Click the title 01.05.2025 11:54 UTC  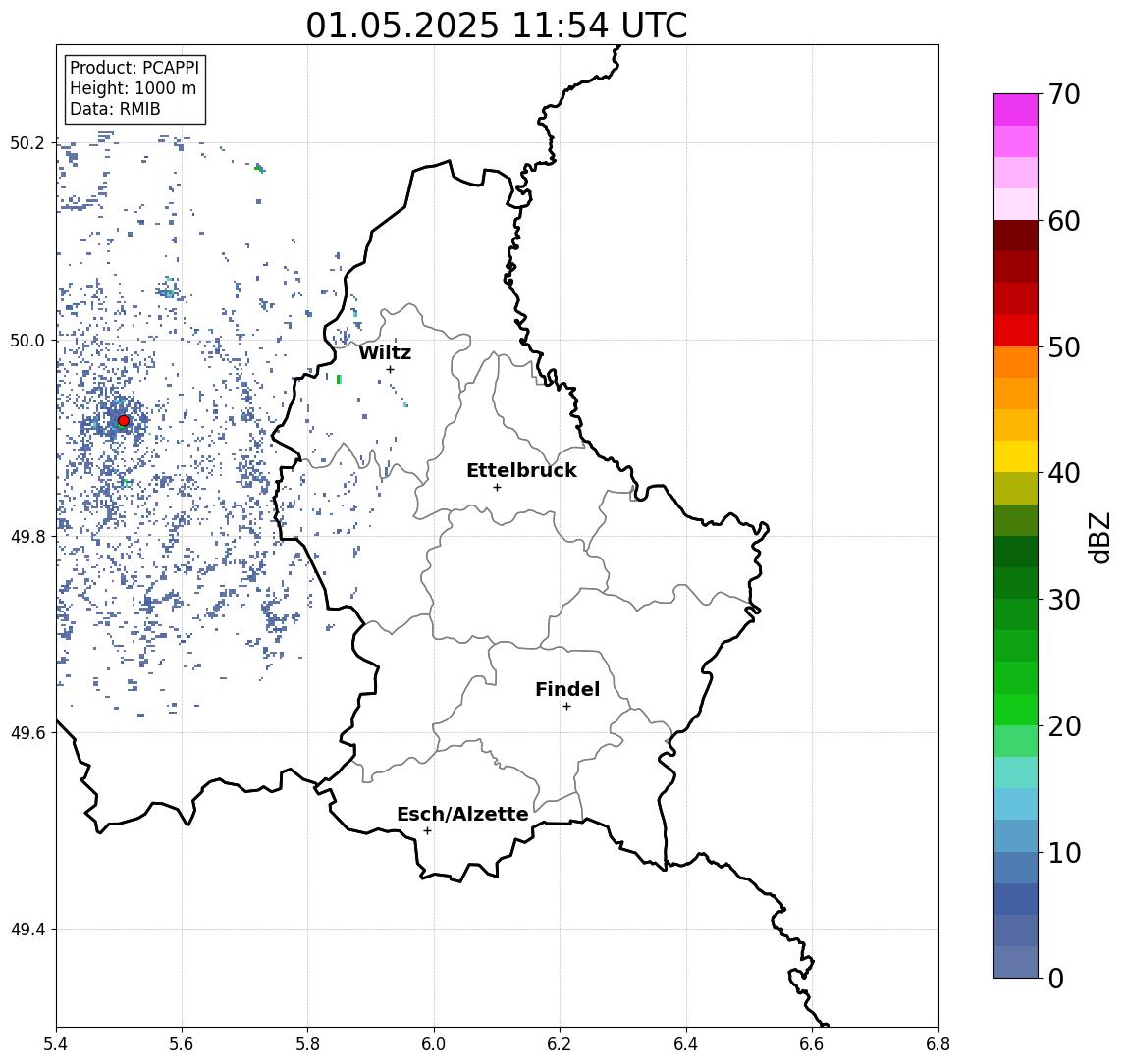pyautogui.click(x=497, y=26)
